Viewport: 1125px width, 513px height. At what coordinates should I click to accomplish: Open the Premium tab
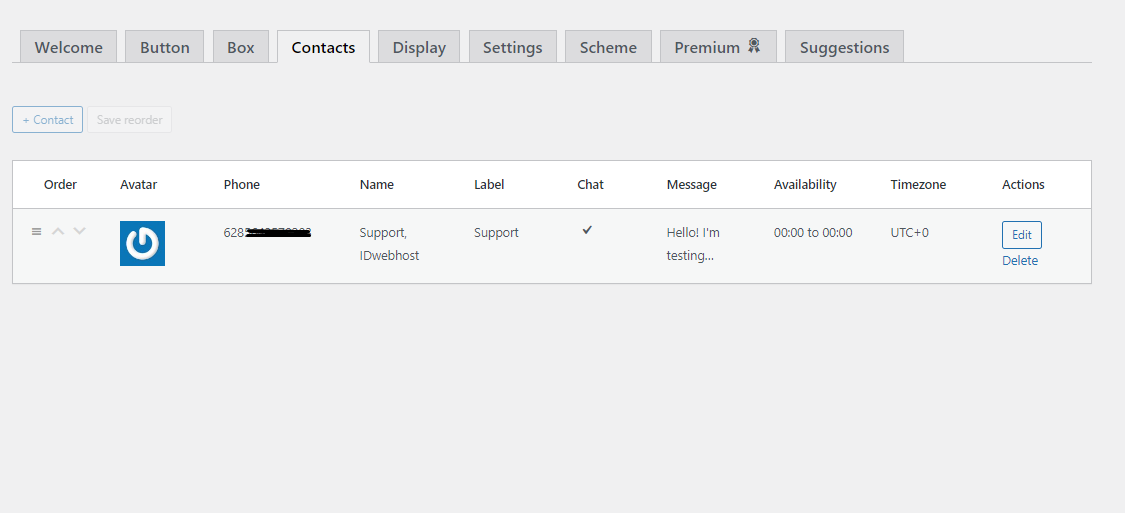click(x=718, y=47)
